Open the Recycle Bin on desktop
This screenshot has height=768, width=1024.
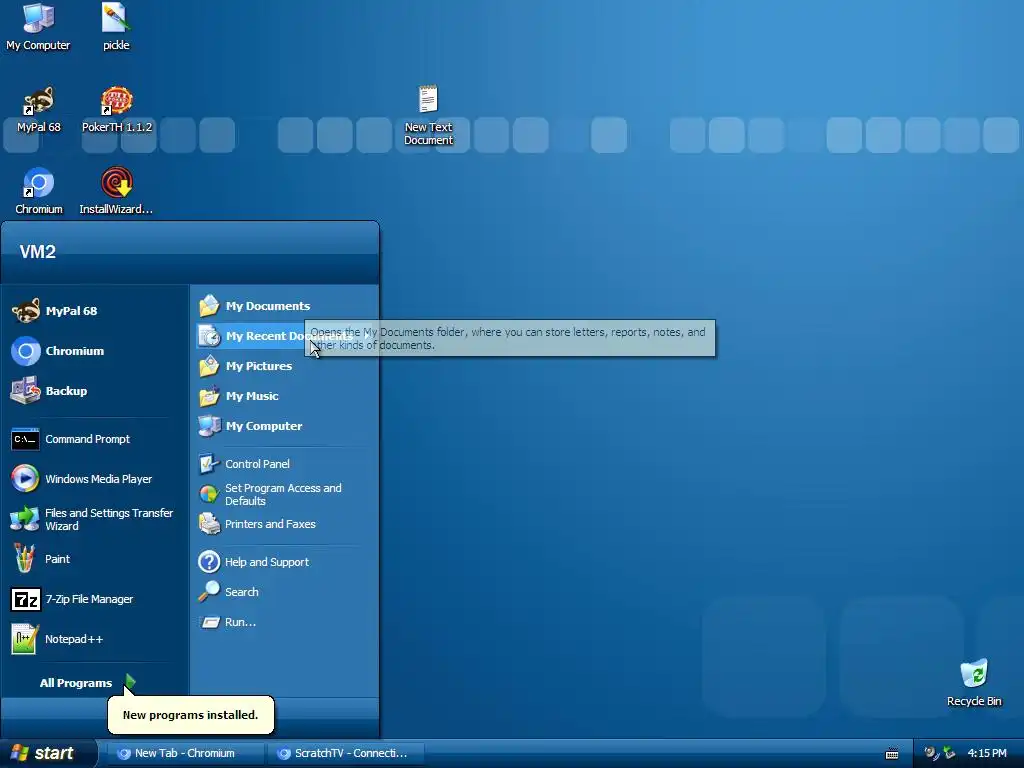click(x=974, y=683)
